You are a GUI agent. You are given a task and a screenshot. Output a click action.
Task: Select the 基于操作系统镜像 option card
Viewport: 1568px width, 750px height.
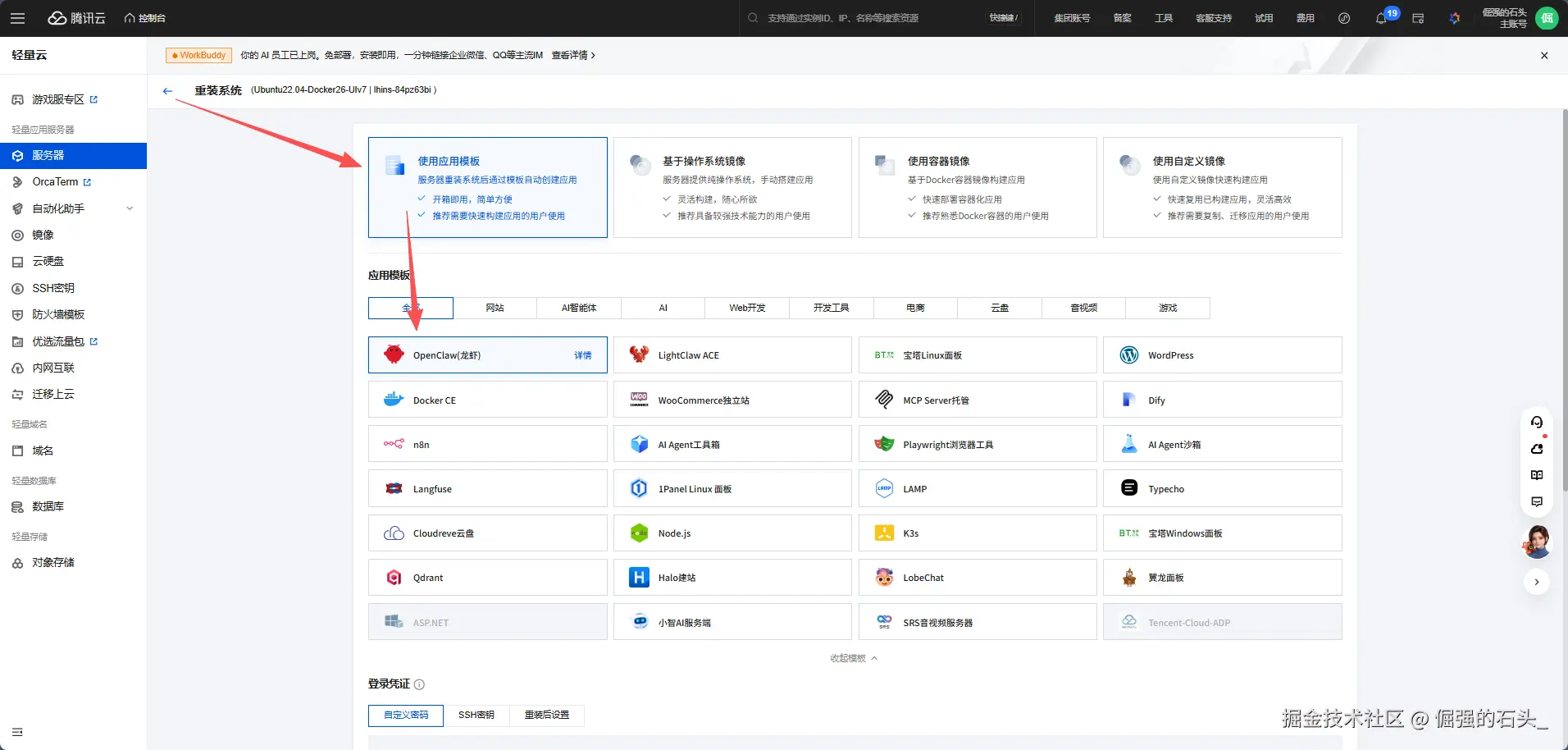click(732, 188)
